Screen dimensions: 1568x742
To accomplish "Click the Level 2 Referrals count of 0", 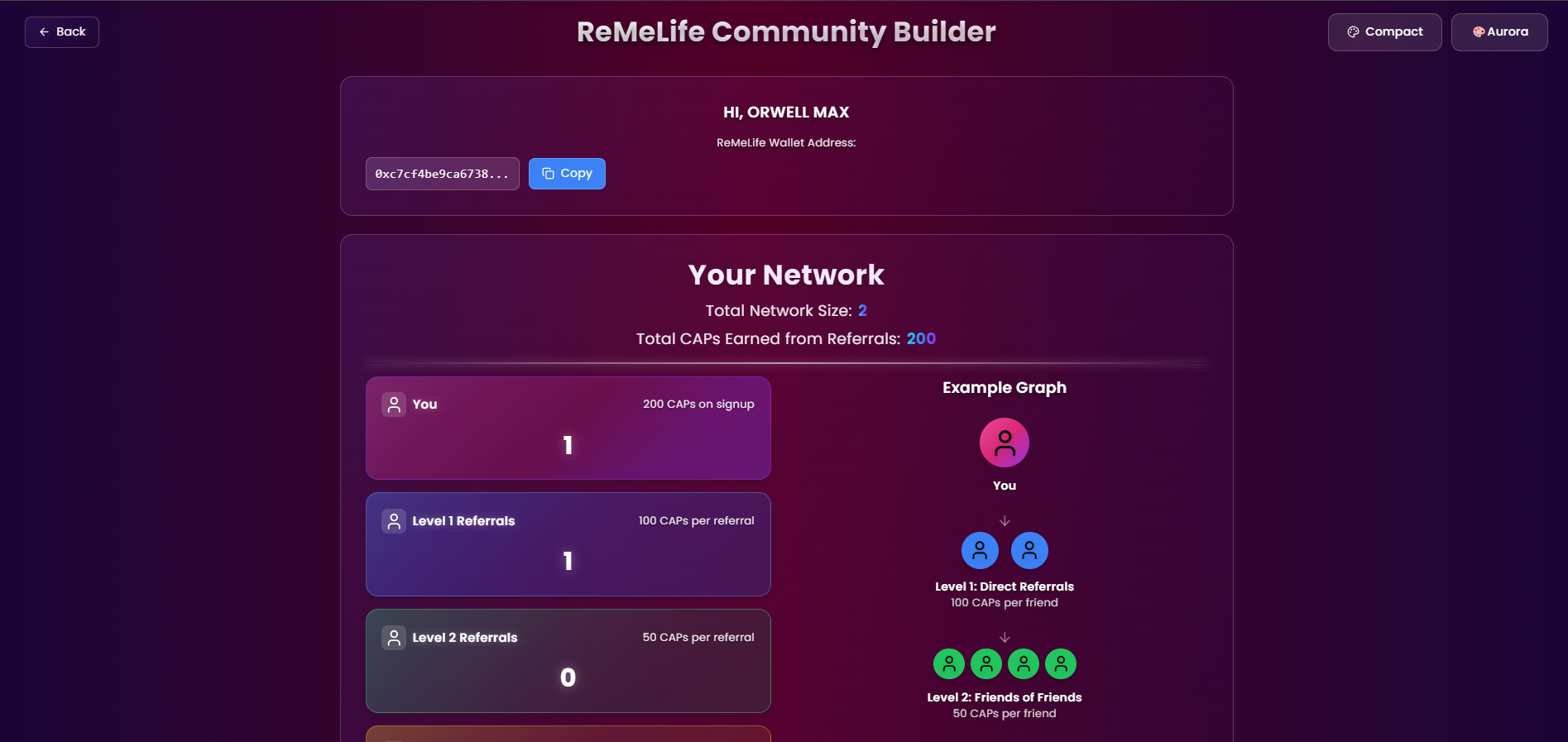I will tap(568, 677).
